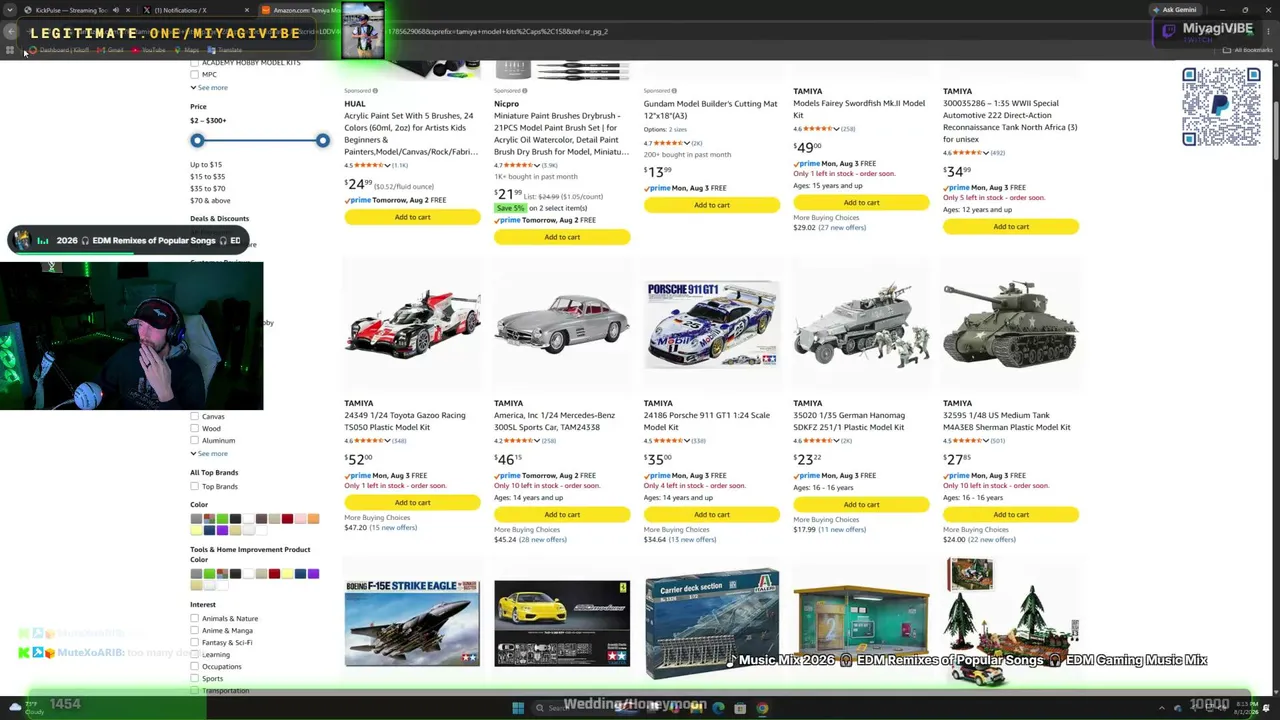Filter price $70 & above
The height and width of the screenshot is (720, 1280).
pyautogui.click(x=210, y=201)
